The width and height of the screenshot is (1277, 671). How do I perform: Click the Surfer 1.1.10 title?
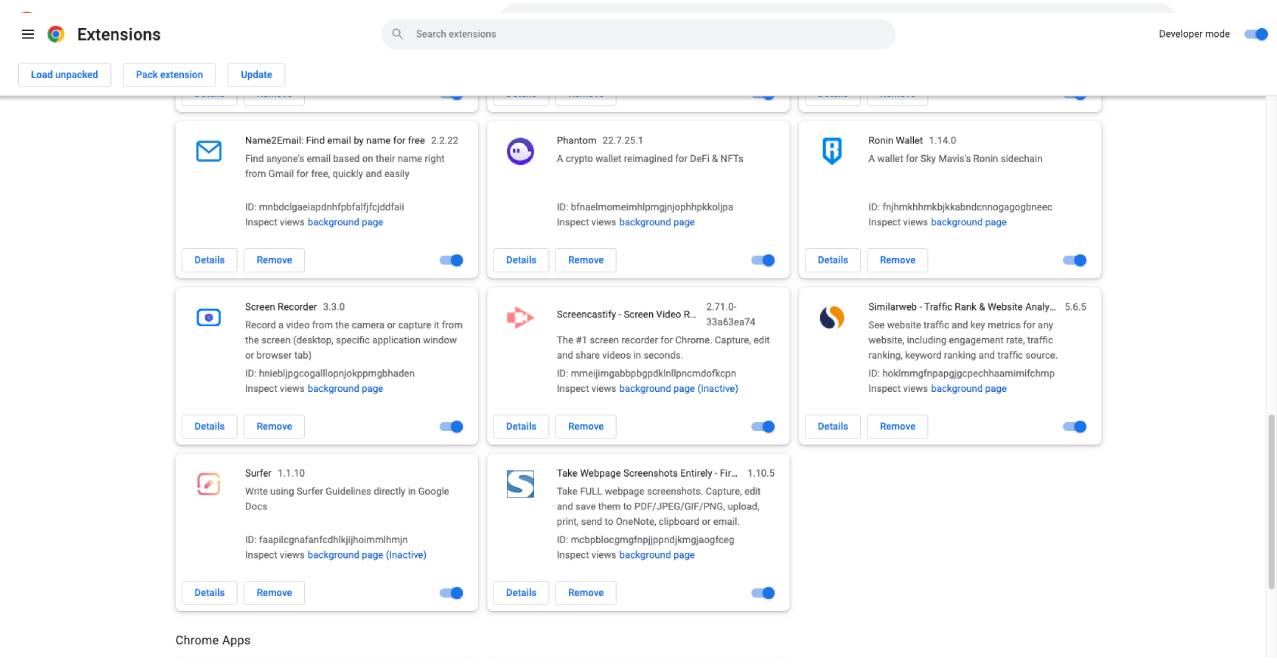[x=275, y=473]
